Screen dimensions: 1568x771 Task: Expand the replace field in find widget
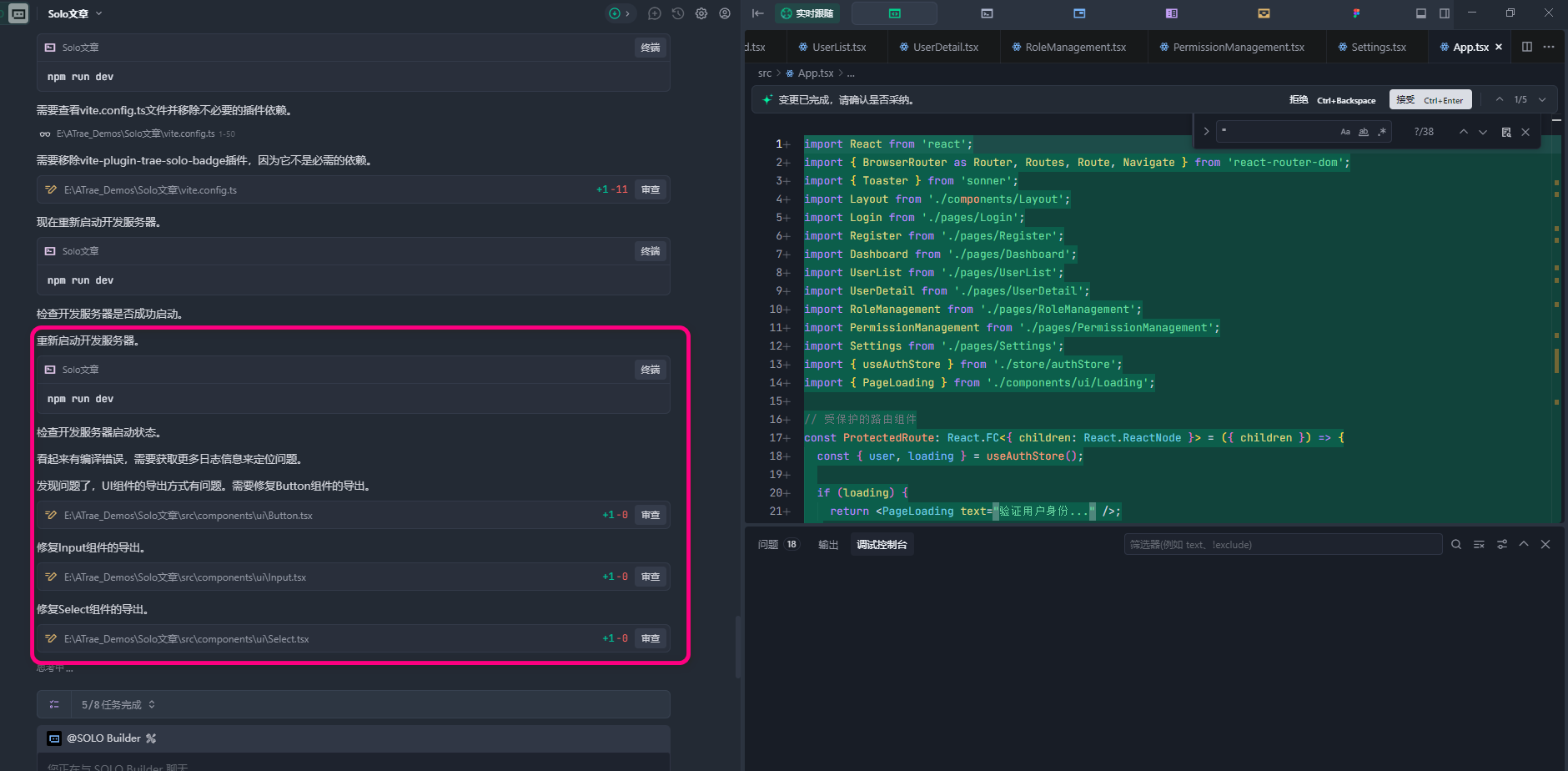click(x=1206, y=132)
